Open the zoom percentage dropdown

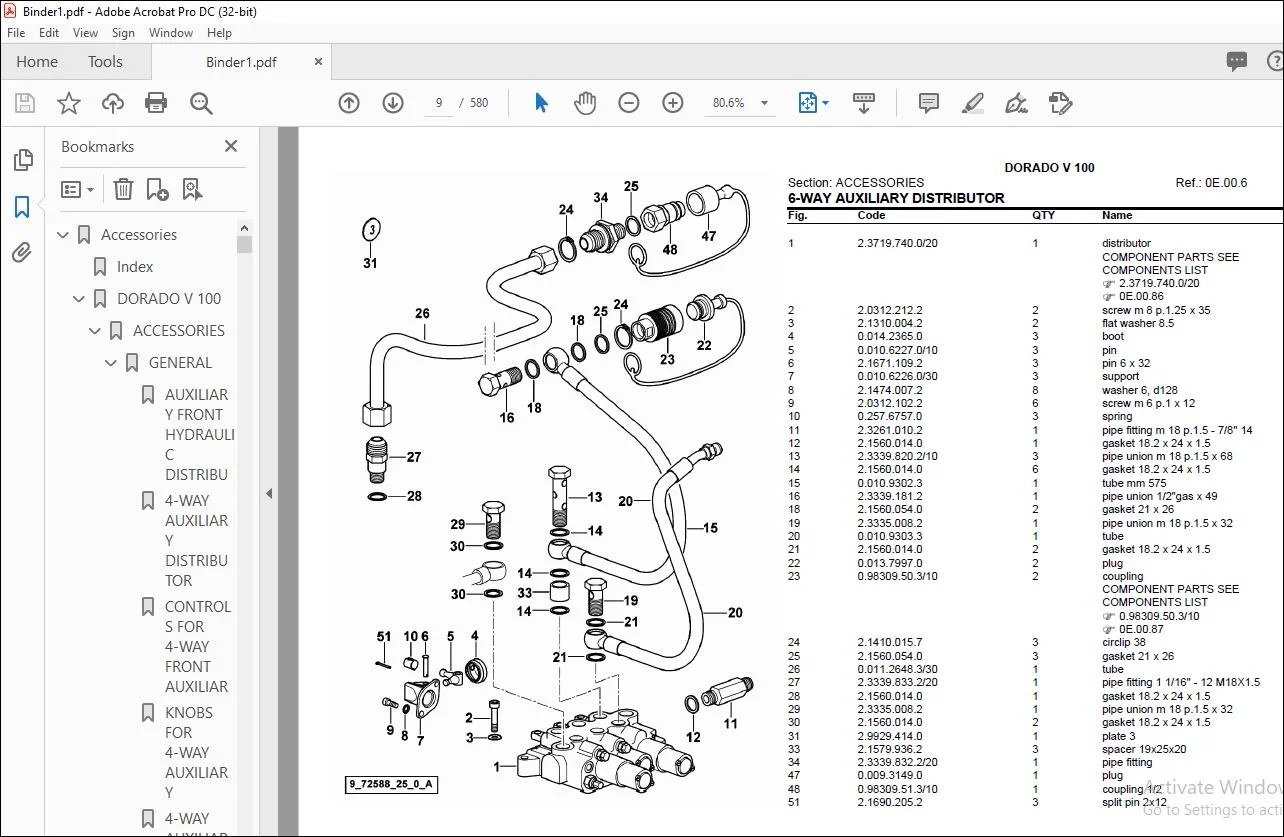(x=764, y=103)
